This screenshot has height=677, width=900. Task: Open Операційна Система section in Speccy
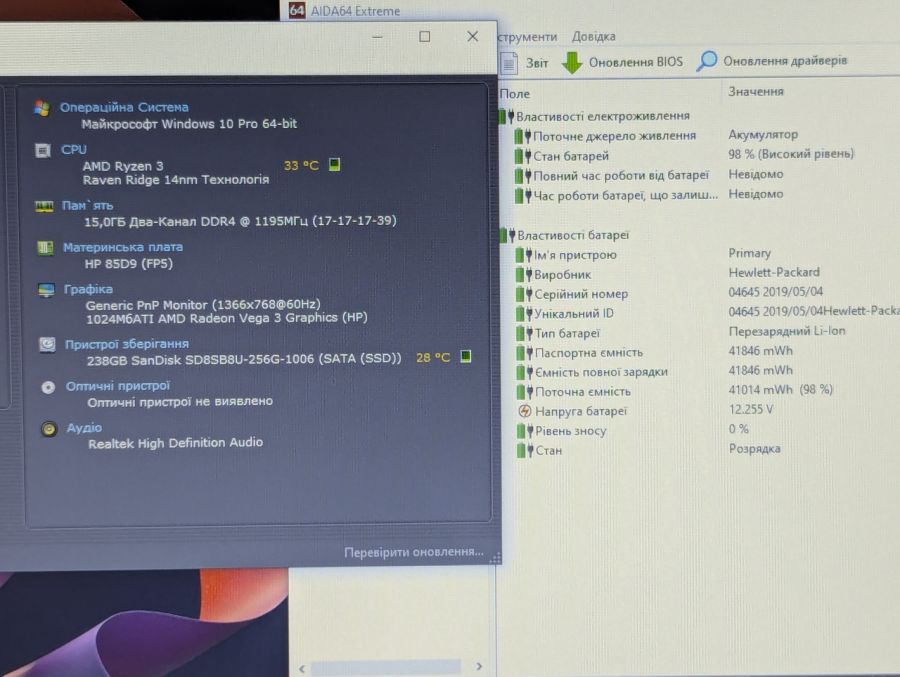(124, 107)
